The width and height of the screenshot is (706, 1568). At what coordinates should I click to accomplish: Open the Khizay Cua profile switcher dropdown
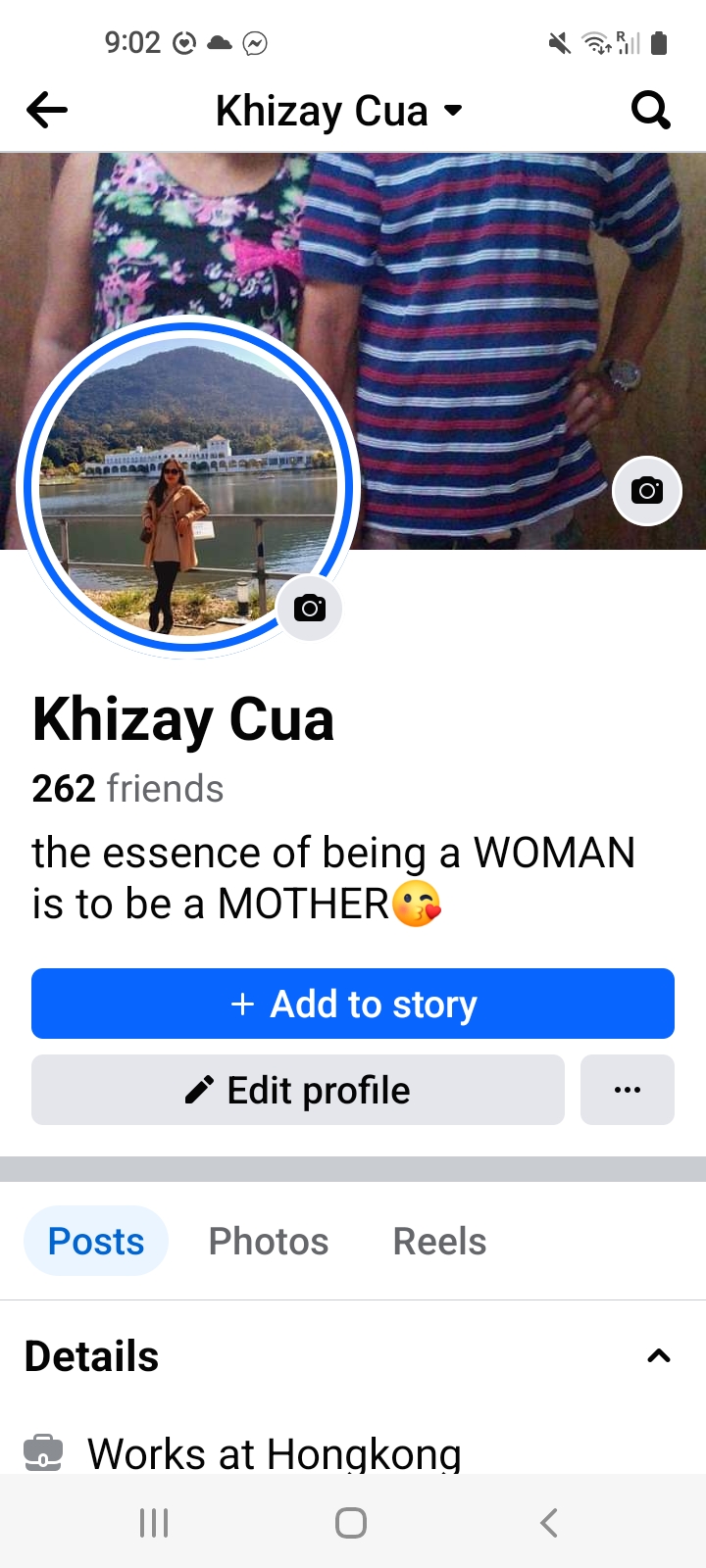pos(338,111)
